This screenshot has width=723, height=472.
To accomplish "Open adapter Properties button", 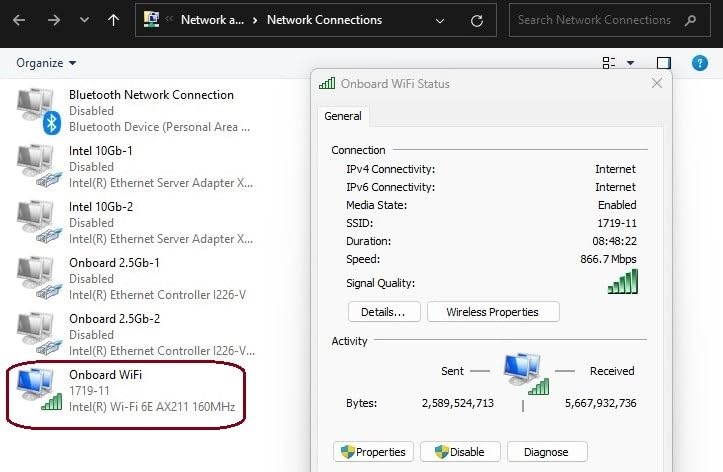I will [x=373, y=452].
